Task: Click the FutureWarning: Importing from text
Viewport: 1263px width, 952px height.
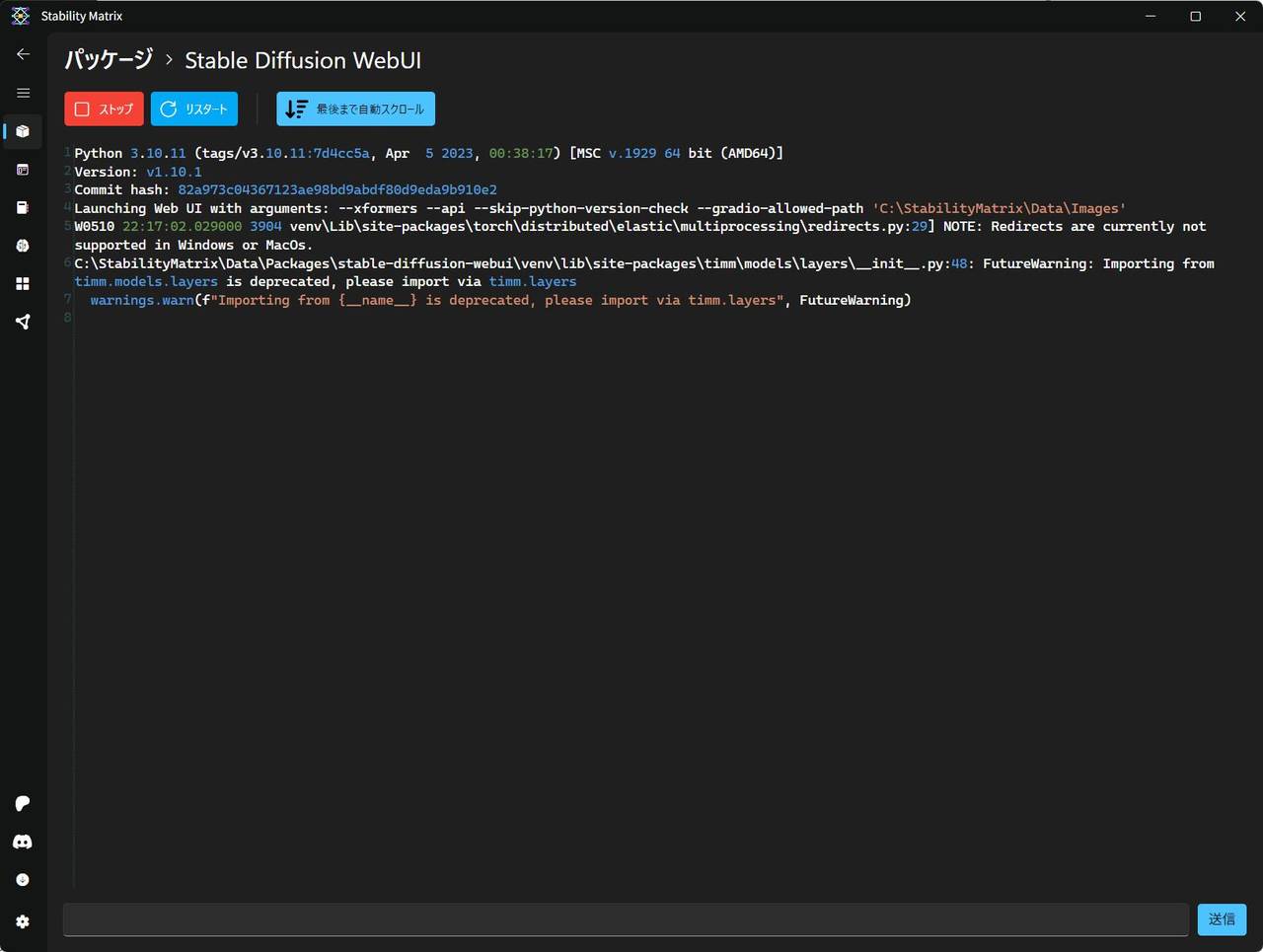Action: 1098,263
